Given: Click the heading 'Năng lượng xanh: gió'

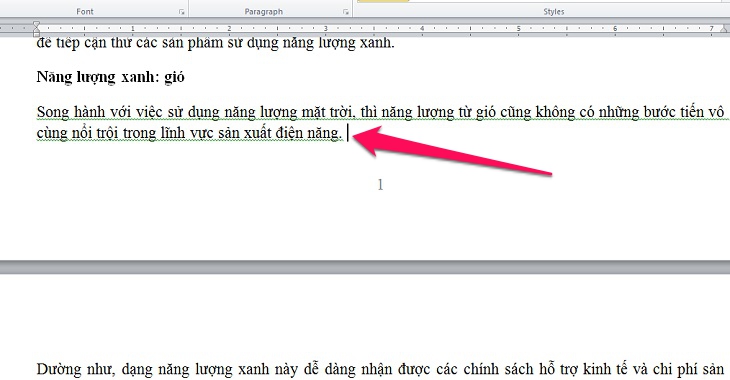Looking at the screenshot, I should [110, 77].
